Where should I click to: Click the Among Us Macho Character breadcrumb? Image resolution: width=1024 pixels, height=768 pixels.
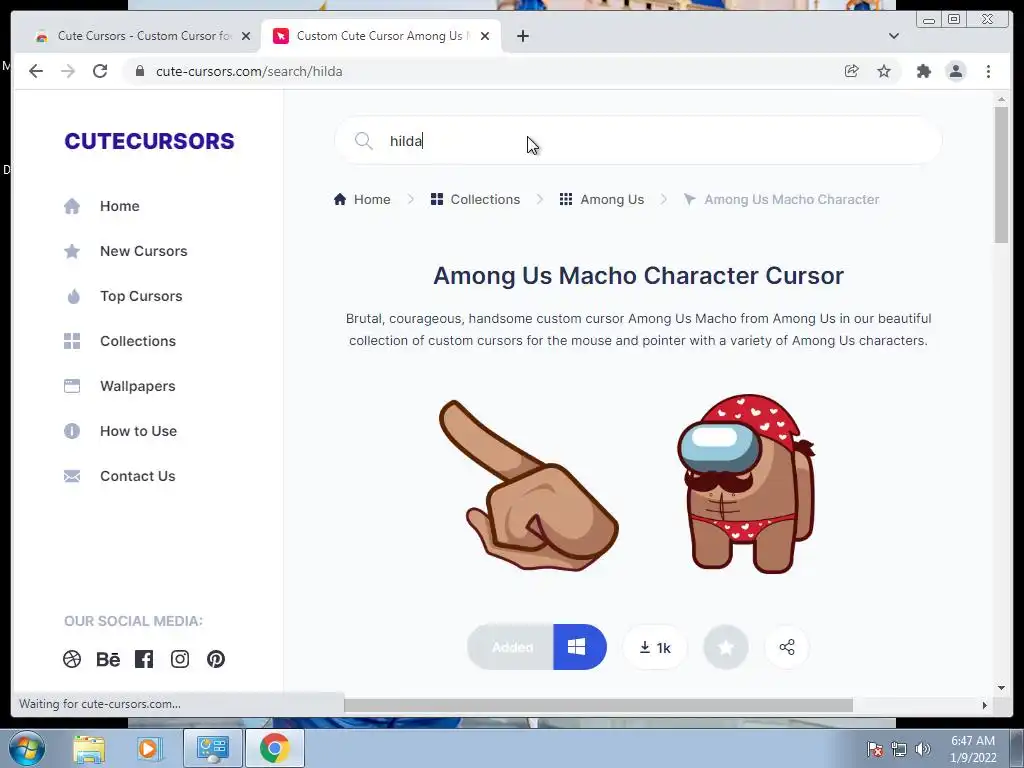click(781, 199)
